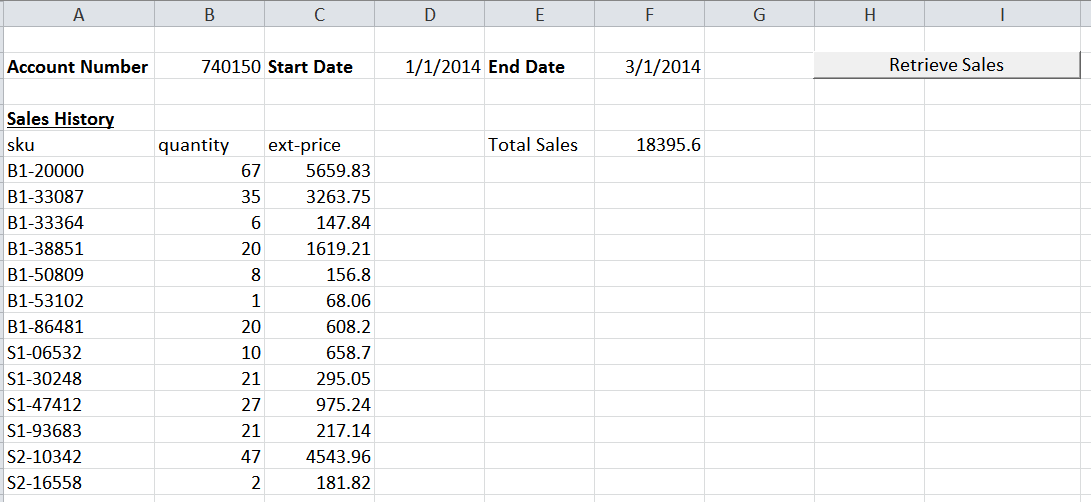1091x502 pixels.
Task: Click the Retrieve Sales button
Action: pos(946,66)
